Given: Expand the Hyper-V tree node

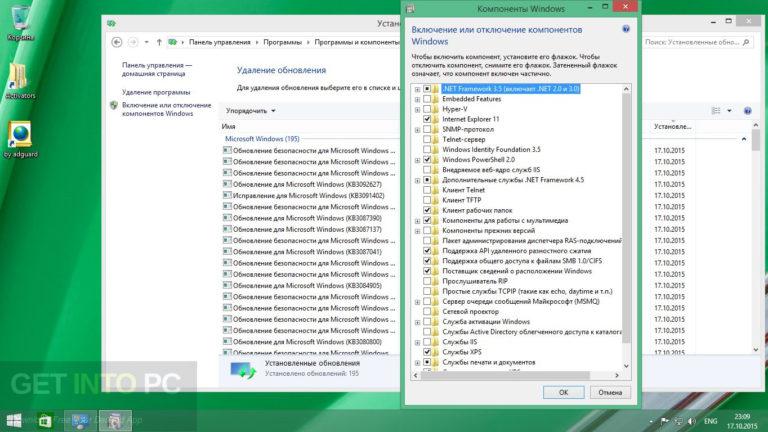Looking at the screenshot, I should 417,110.
